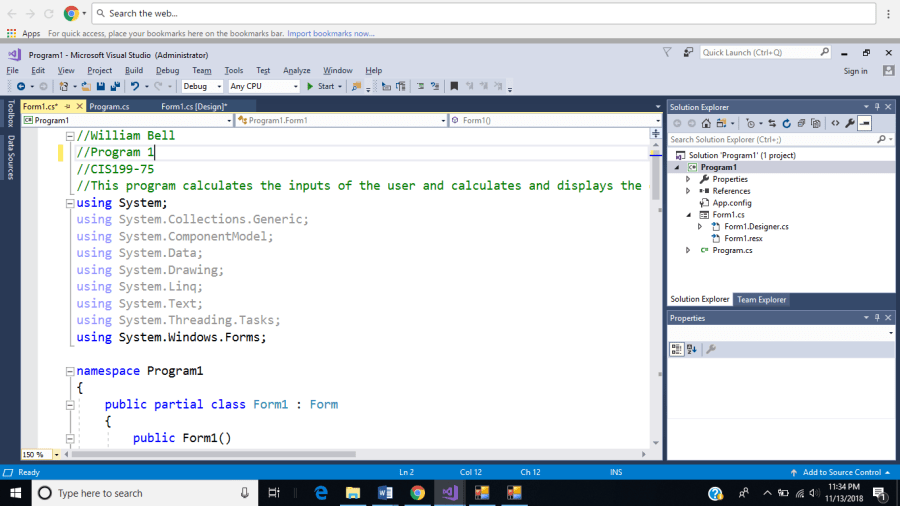The image size is (900, 506).
Task: Click Sign in at top right
Action: 855,71
